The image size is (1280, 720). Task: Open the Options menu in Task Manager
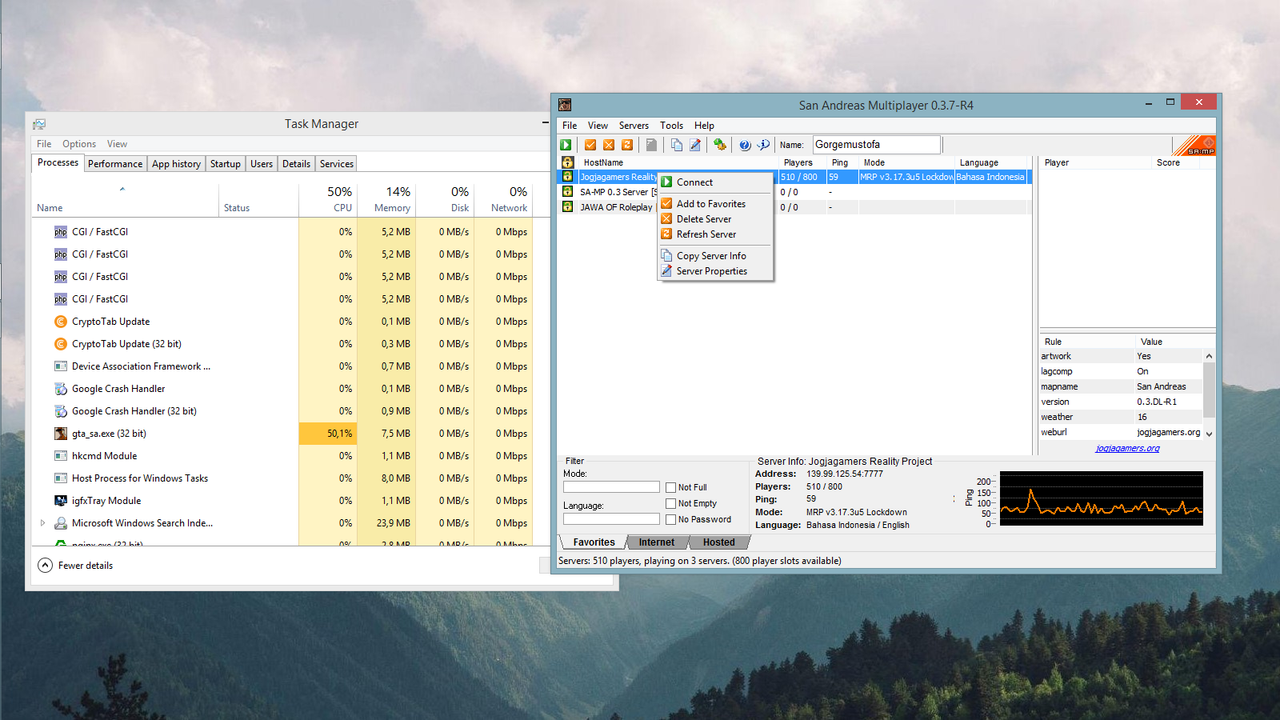pyautogui.click(x=79, y=144)
